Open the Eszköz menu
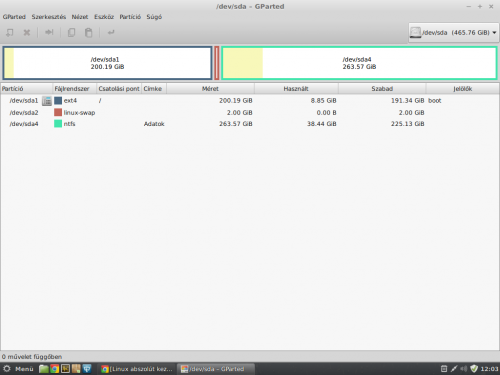 click(104, 17)
